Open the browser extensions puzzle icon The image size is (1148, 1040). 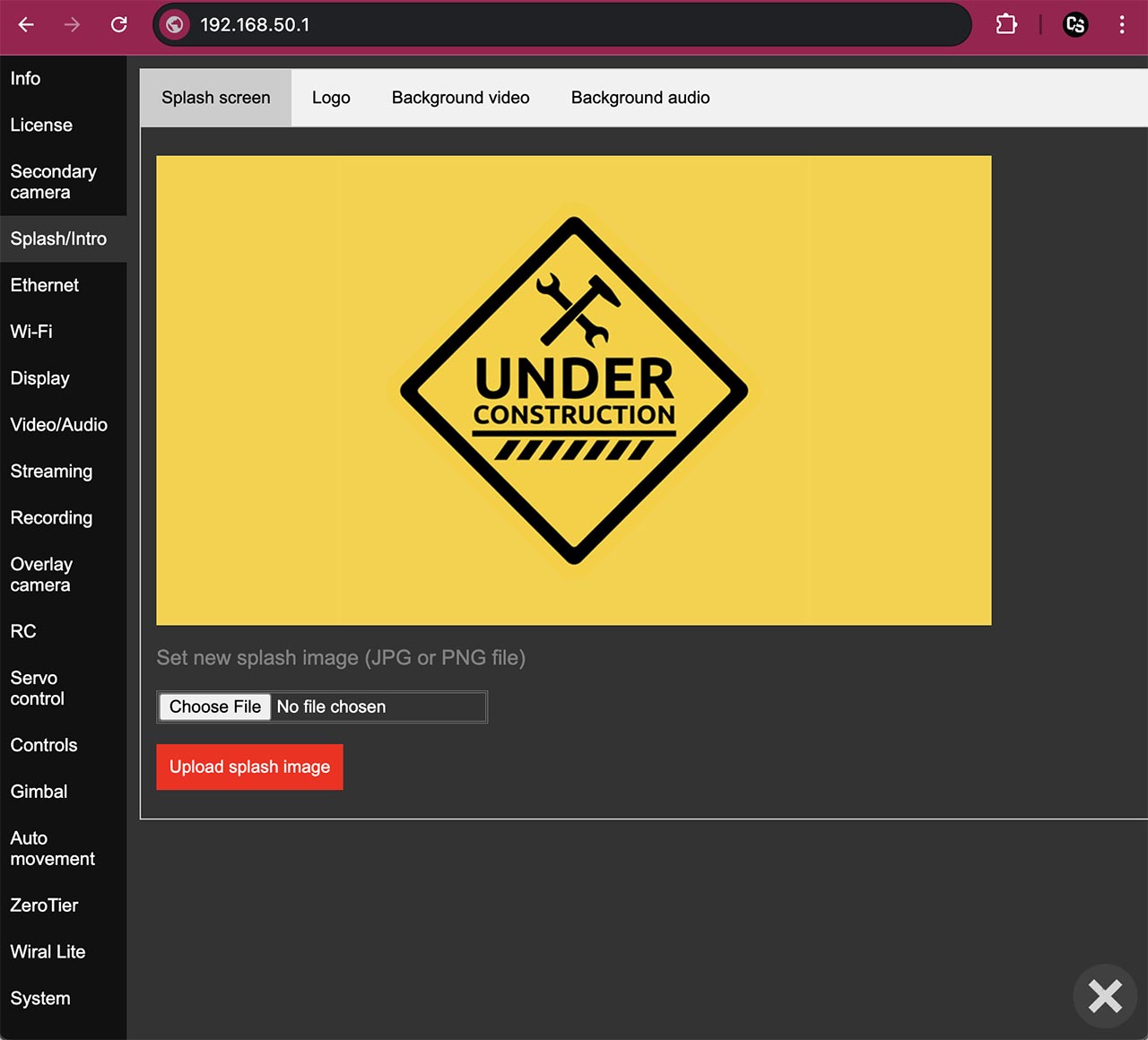tap(1006, 25)
